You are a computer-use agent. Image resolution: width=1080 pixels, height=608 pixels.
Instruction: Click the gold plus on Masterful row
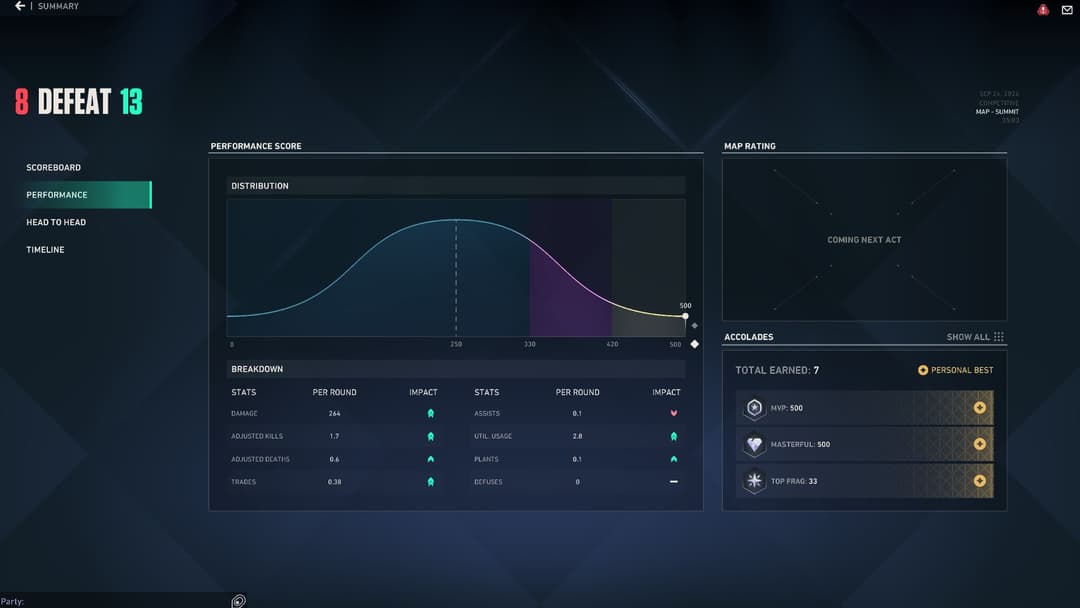979,444
